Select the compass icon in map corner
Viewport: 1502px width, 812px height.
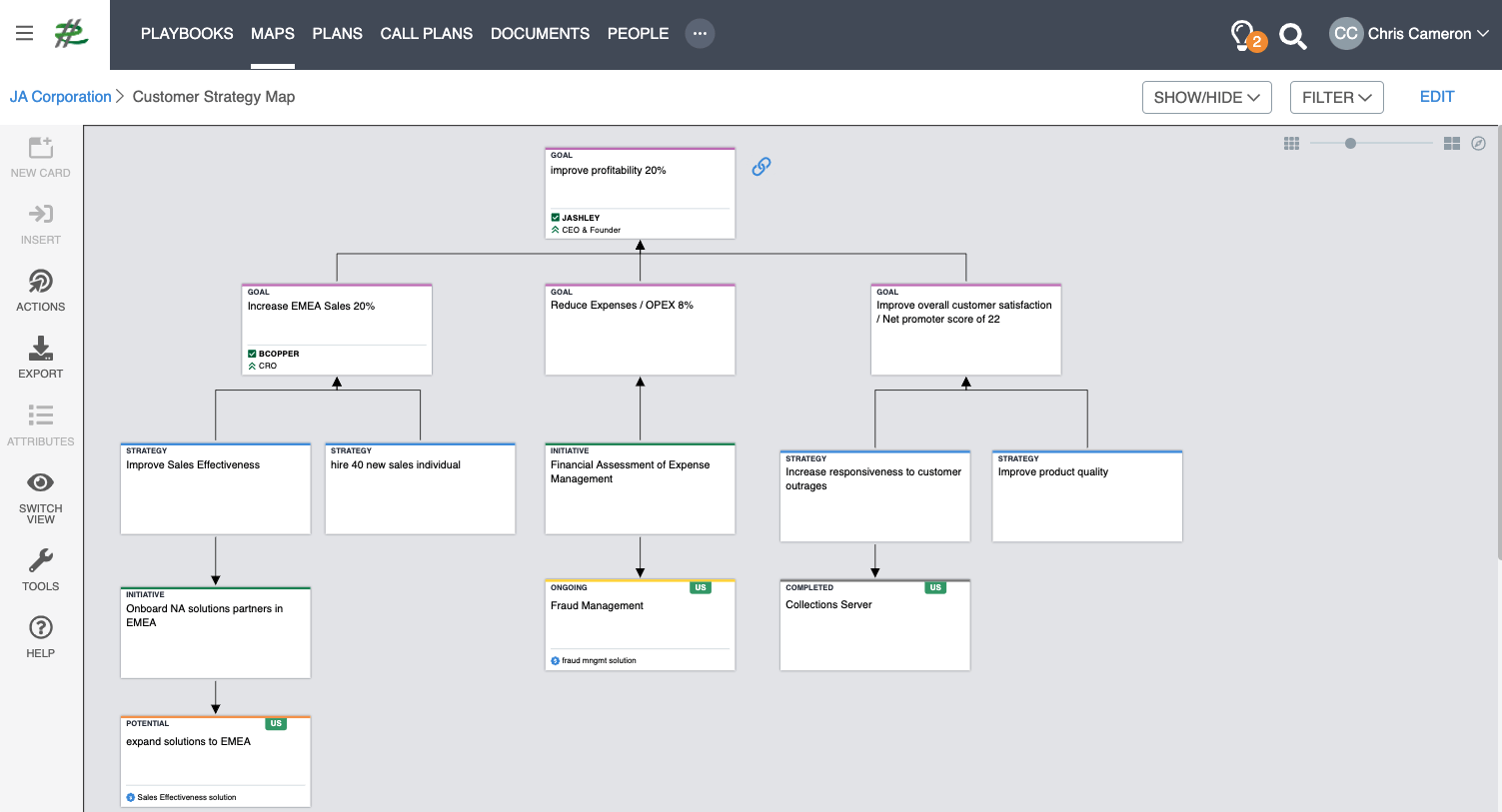[x=1478, y=144]
